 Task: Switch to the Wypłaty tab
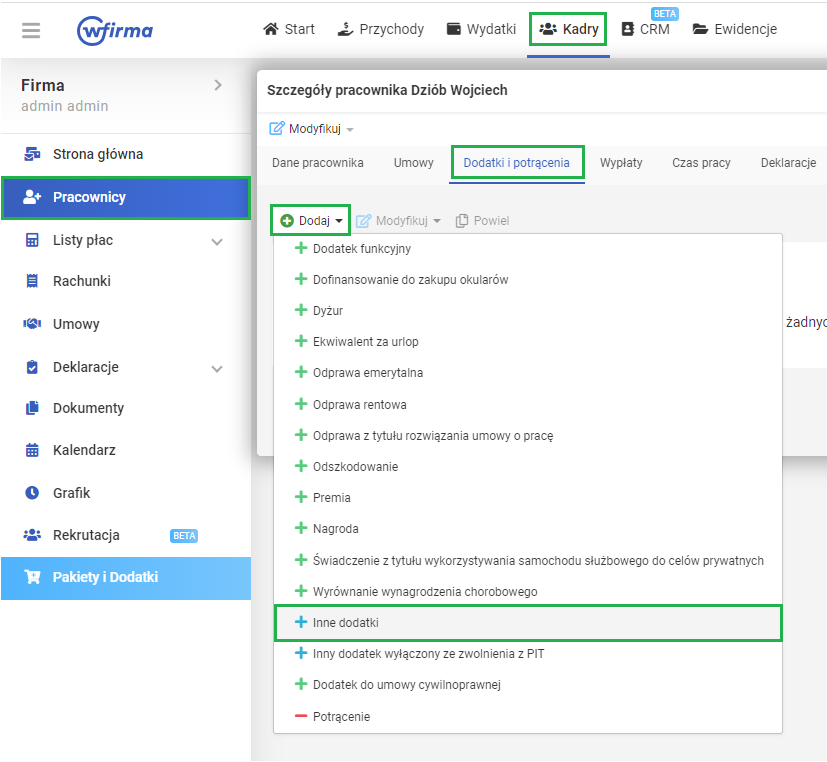pyautogui.click(x=621, y=163)
